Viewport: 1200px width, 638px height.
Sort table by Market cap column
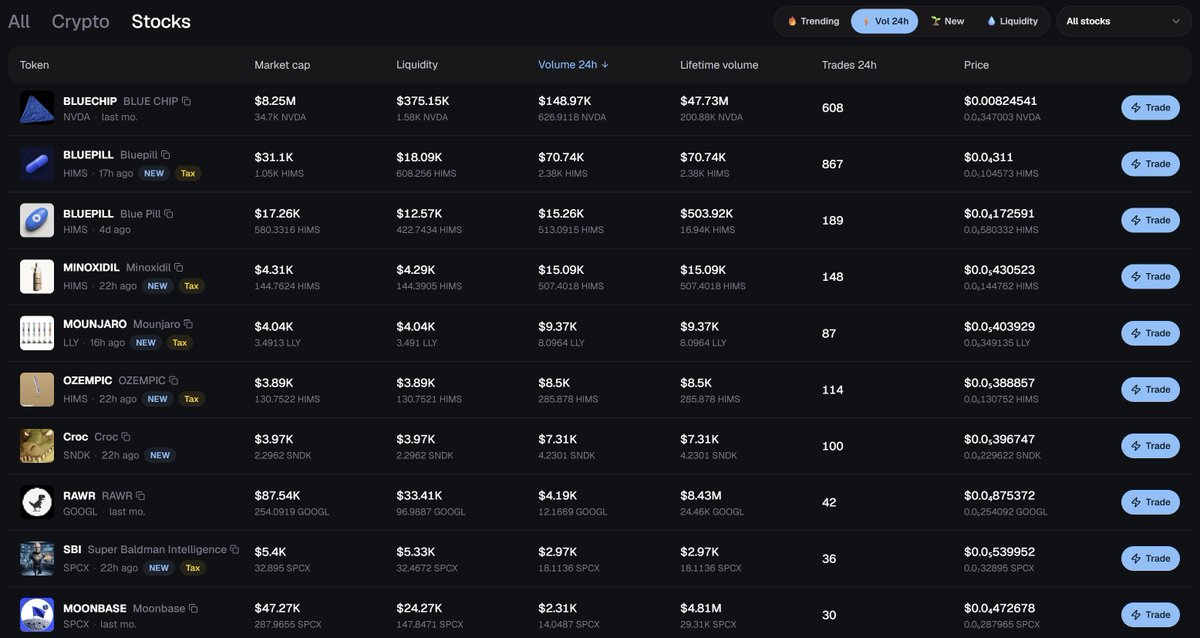[282, 65]
